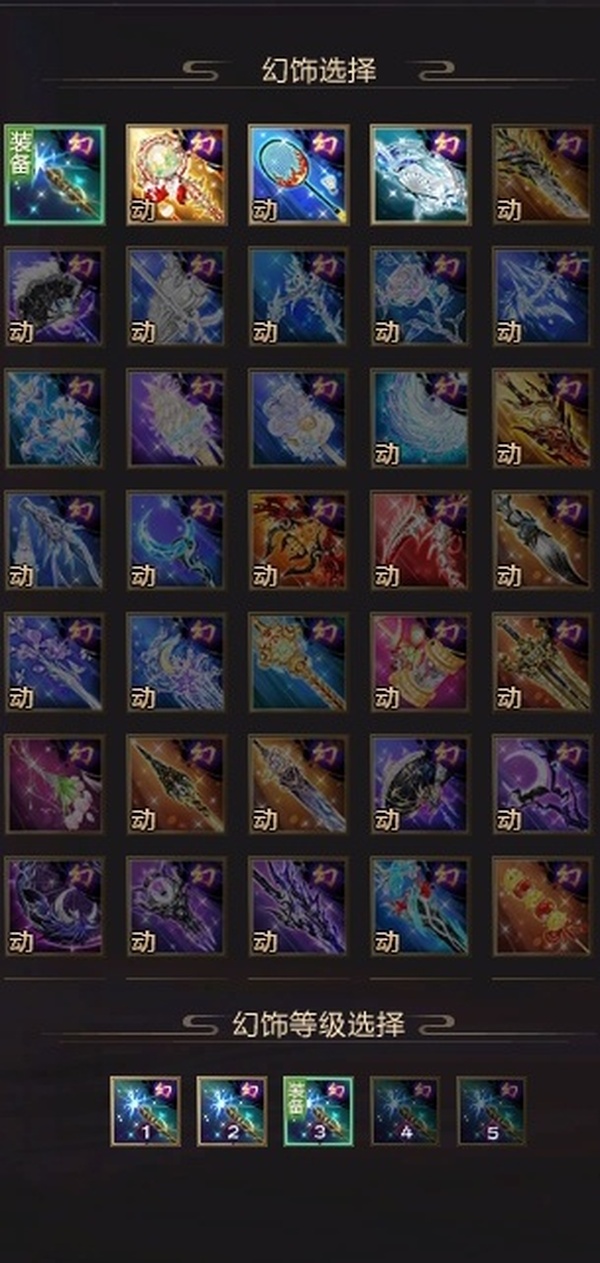Select the white ice crystal skin in top row
Screen dimensions: 600x1263
(x=421, y=174)
